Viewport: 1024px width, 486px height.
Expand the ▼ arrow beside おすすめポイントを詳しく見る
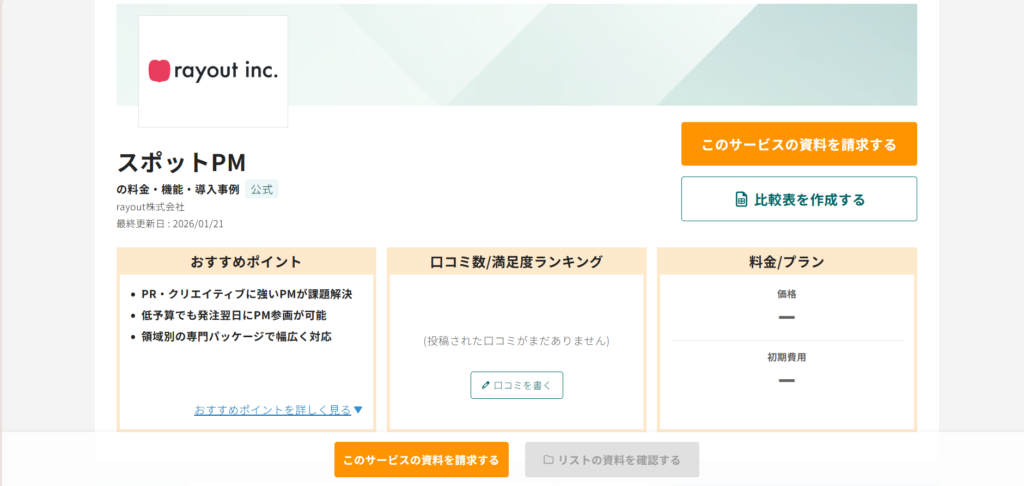pos(358,410)
